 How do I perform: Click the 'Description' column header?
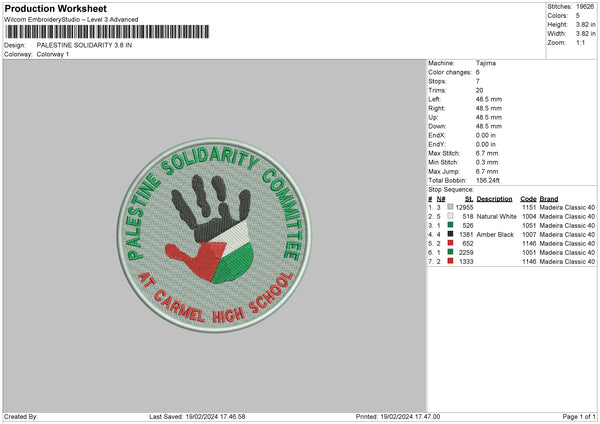click(x=494, y=199)
